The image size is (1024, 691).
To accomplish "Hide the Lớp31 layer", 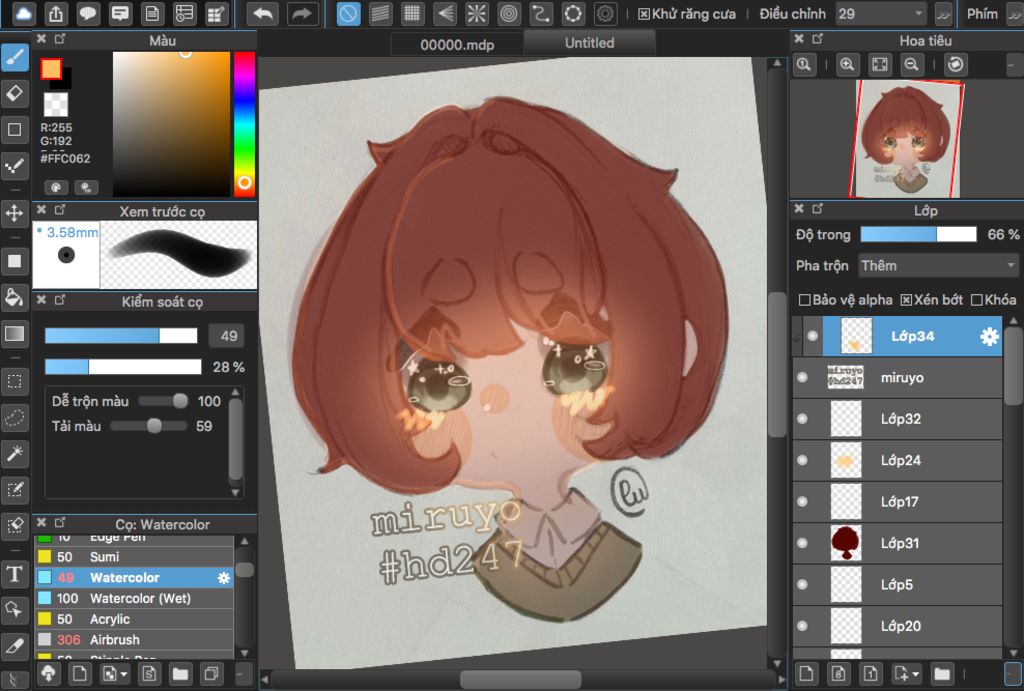I will (x=803, y=543).
